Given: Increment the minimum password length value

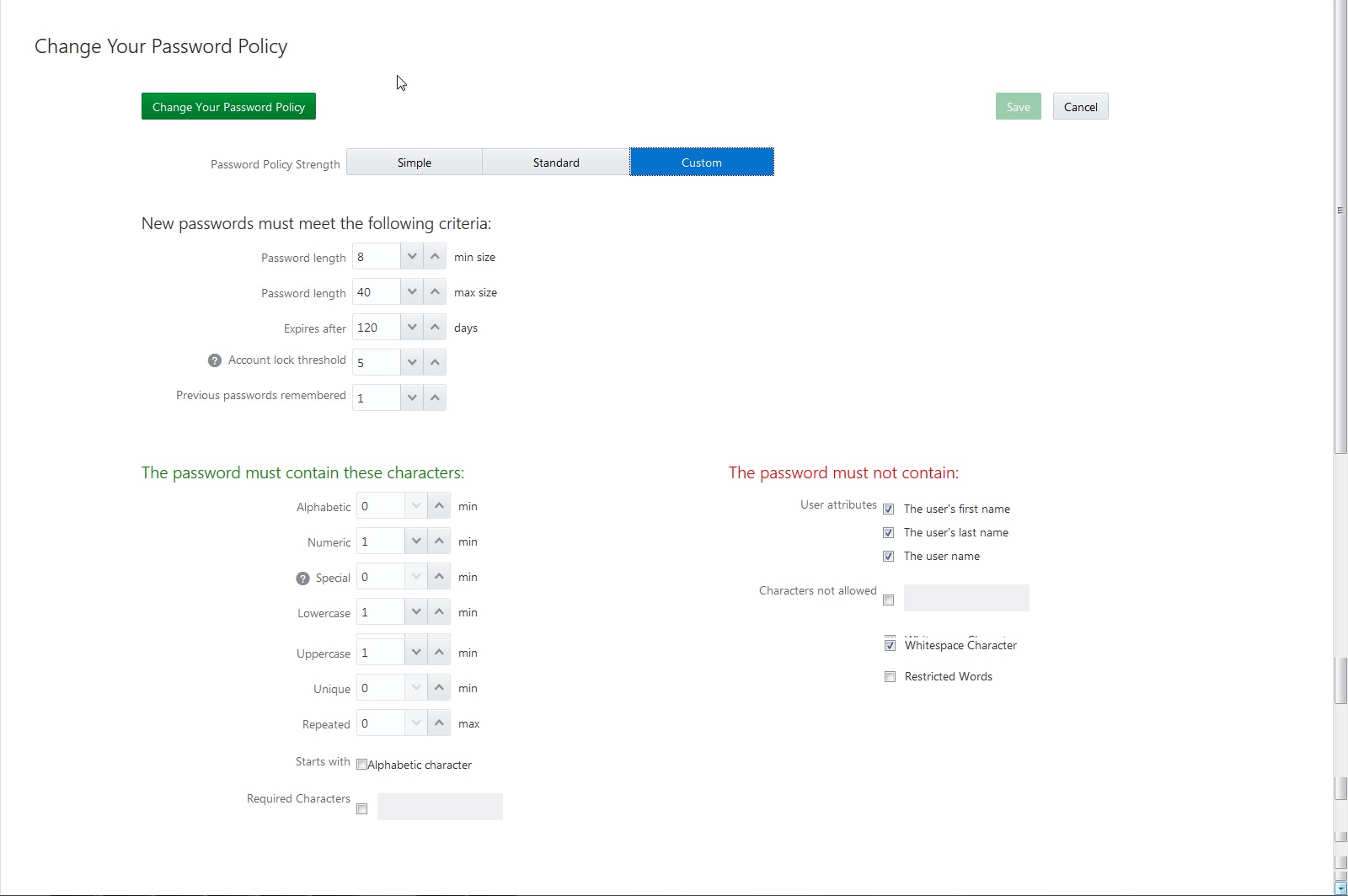Looking at the screenshot, I should pyautogui.click(x=435, y=256).
